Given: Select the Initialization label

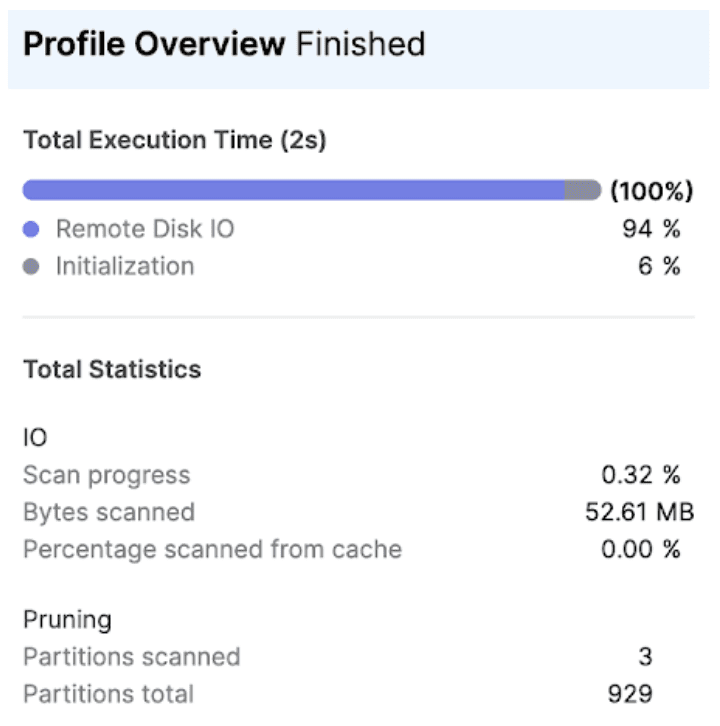Looking at the screenshot, I should pyautogui.click(x=125, y=267).
